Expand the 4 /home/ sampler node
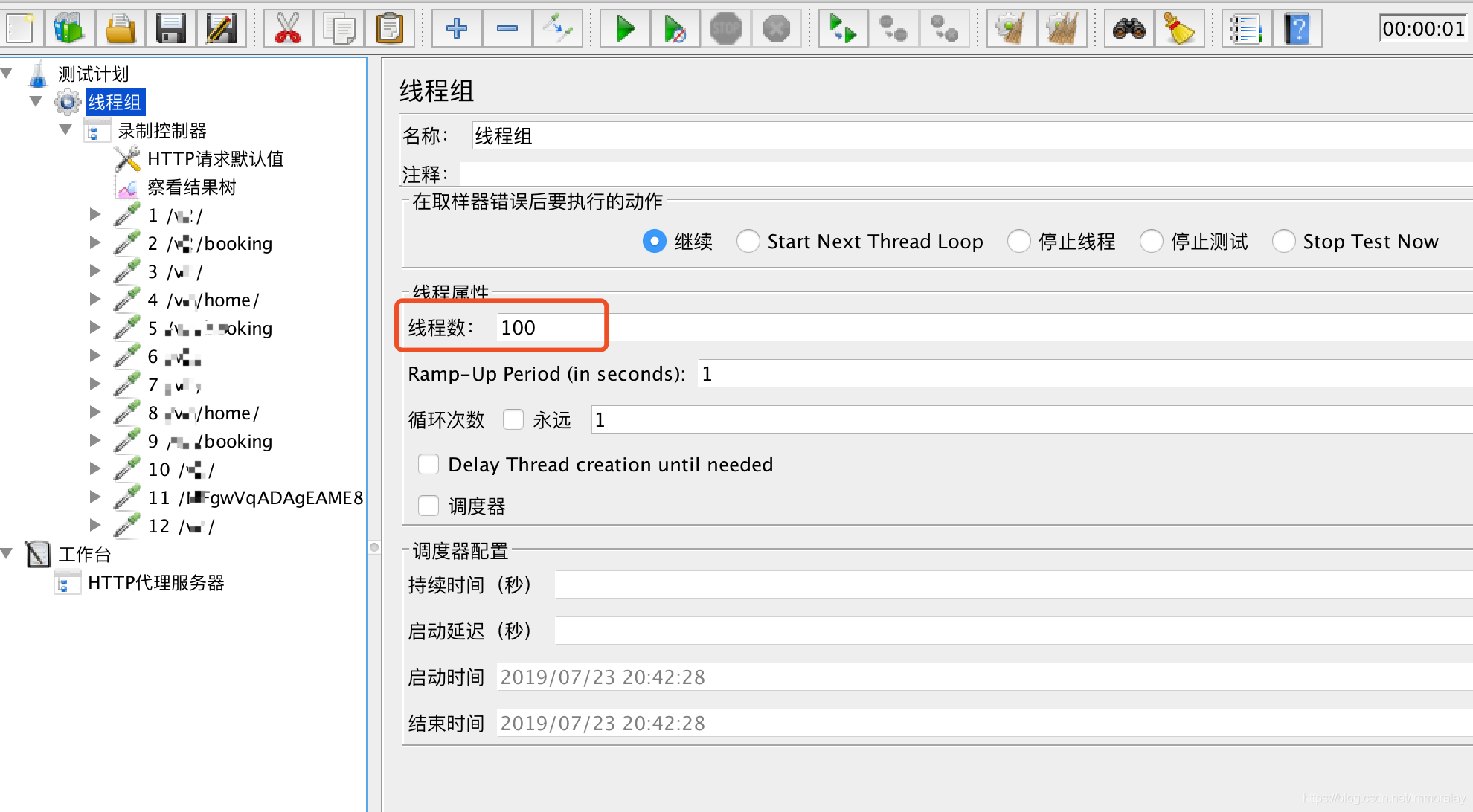Viewport: 1473px width, 812px height. (x=94, y=300)
